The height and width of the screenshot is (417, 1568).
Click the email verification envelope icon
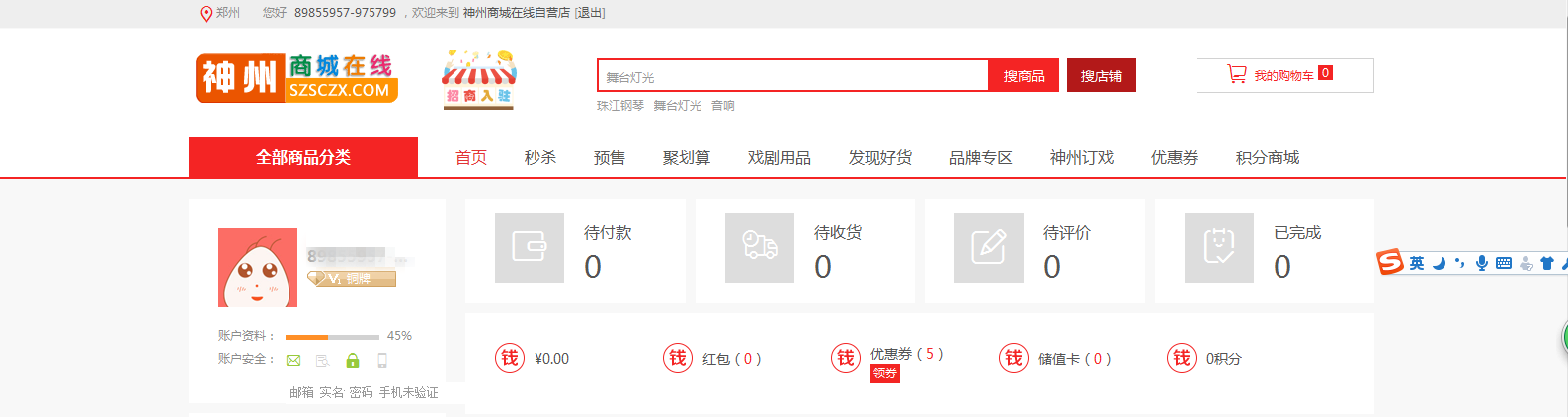coord(293,361)
